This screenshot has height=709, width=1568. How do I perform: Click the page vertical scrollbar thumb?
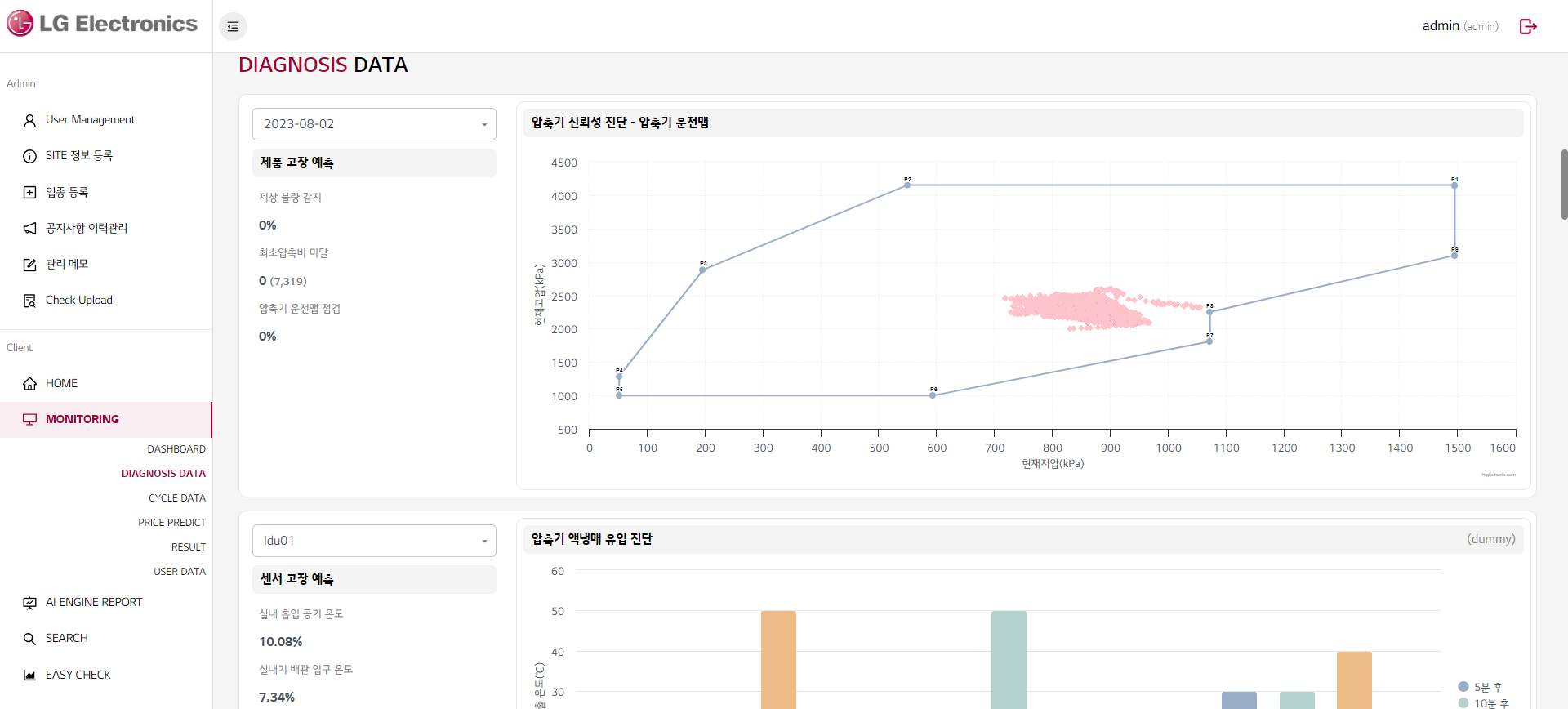pos(1564,184)
